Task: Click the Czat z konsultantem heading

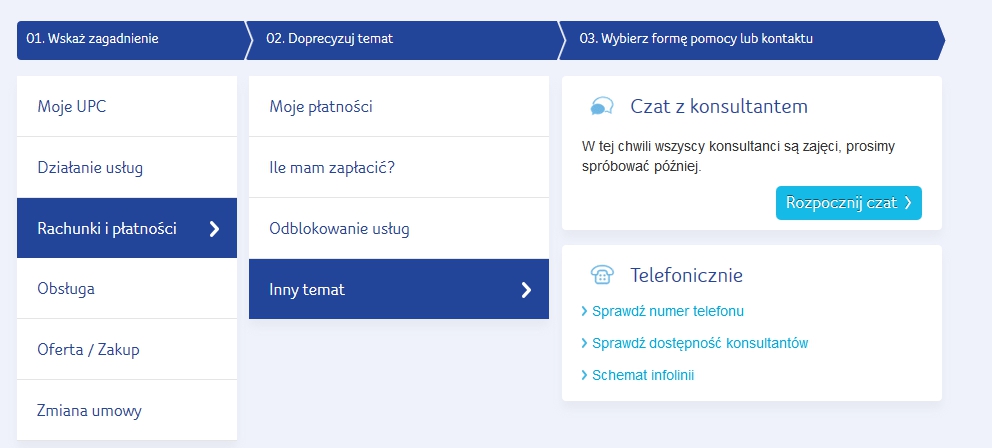Action: 718,107
